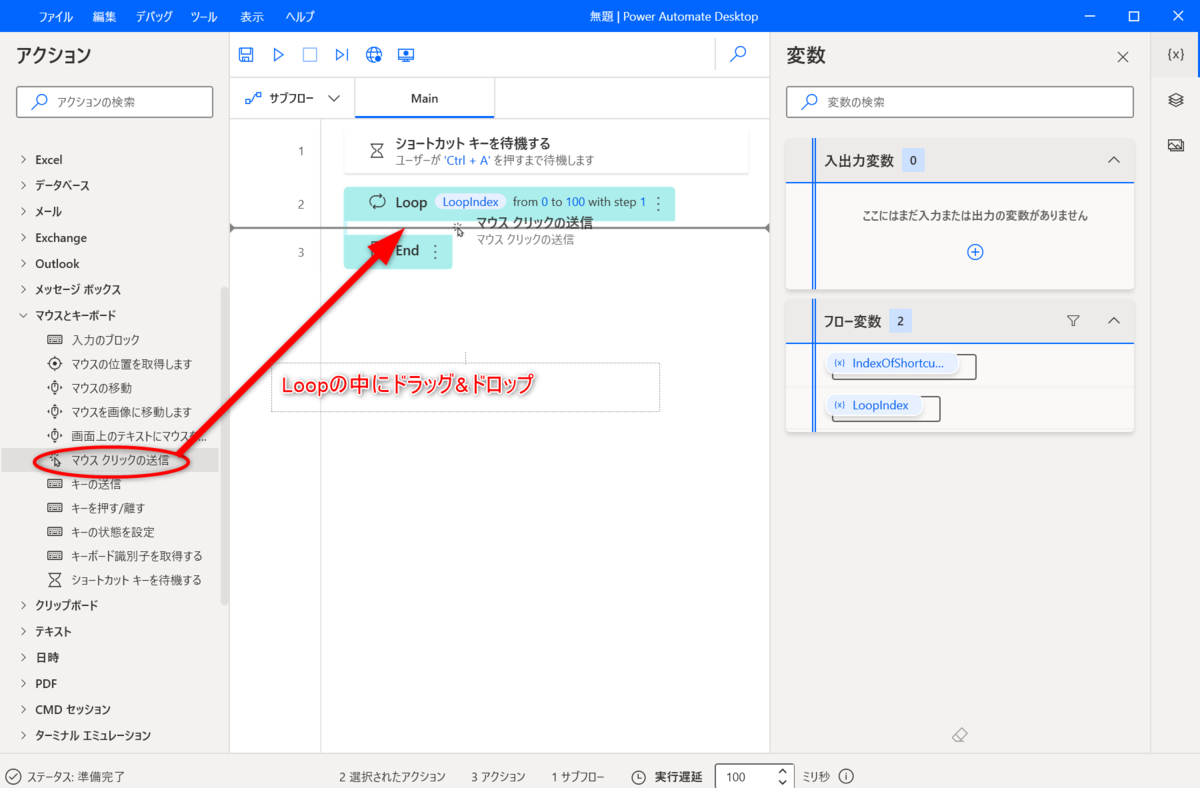Adjust run delay with stepper arrows
The image size is (1200, 788).
783,777
